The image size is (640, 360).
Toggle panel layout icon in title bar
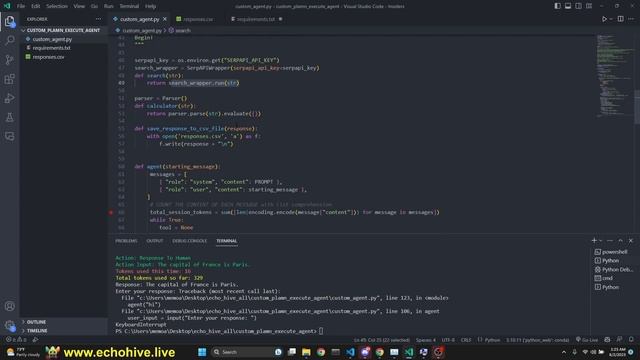(568, 6)
